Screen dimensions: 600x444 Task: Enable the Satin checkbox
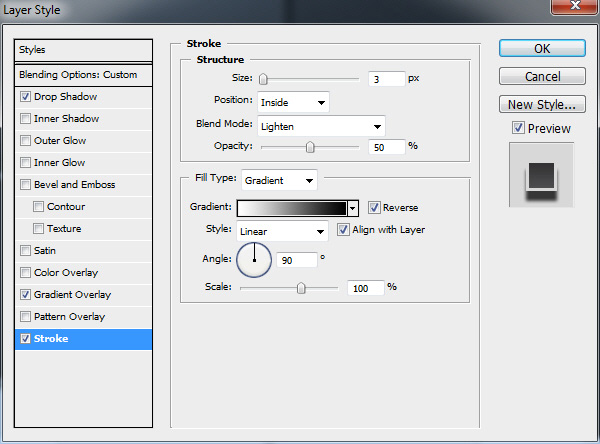tap(25, 250)
